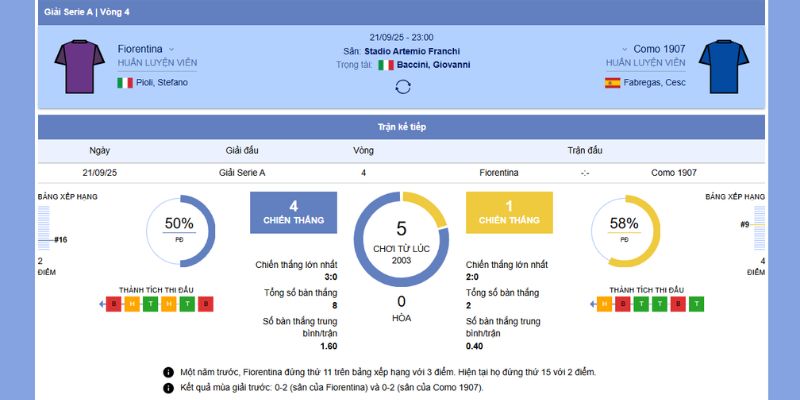Click the Italian flag beside Pioli, Stefano

[x=125, y=82]
